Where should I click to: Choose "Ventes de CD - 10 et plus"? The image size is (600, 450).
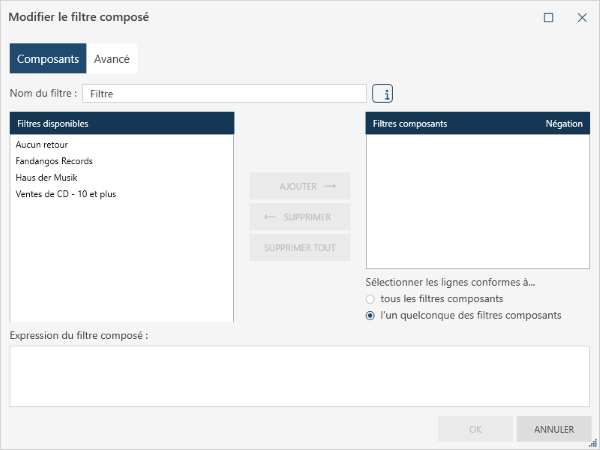66,194
